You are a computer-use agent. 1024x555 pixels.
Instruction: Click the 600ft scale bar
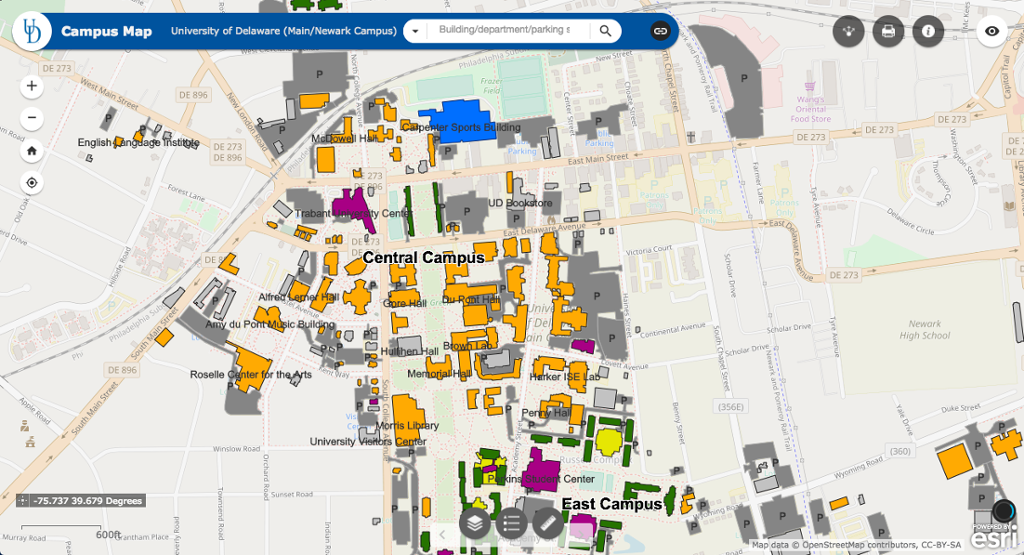pyautogui.click(x=71, y=530)
